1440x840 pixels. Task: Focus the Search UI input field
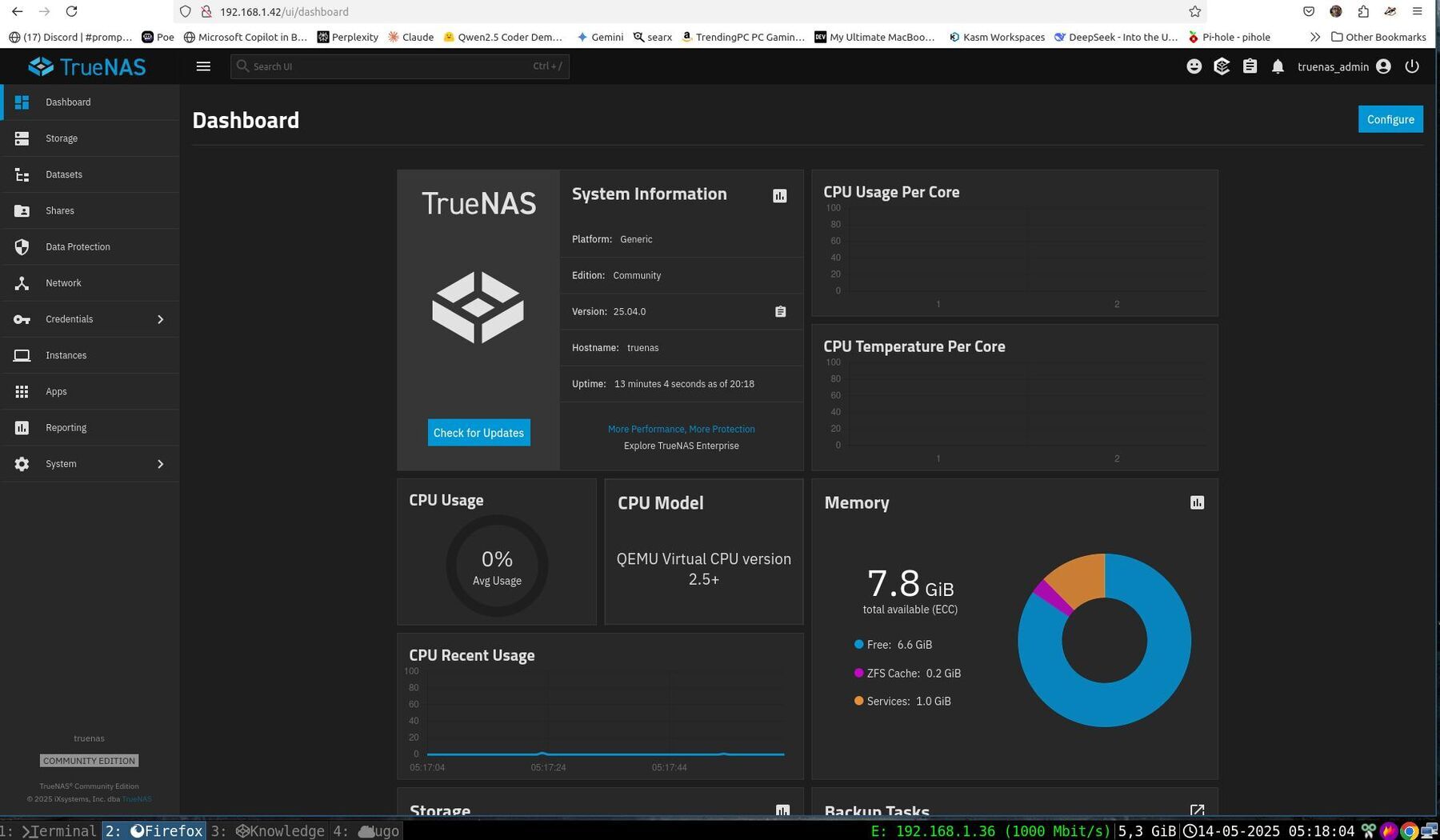click(392, 66)
